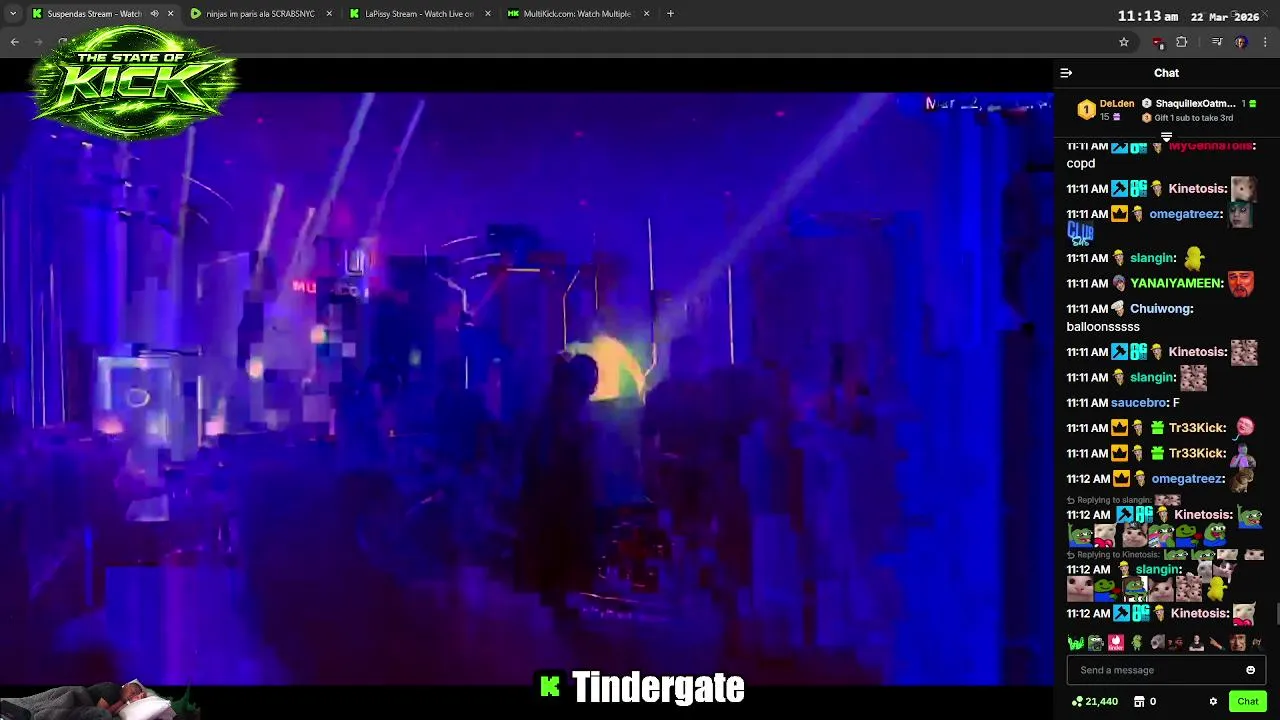Mute the Suspendas Stream tab audio icon
The width and height of the screenshot is (1280, 720).
click(154, 14)
